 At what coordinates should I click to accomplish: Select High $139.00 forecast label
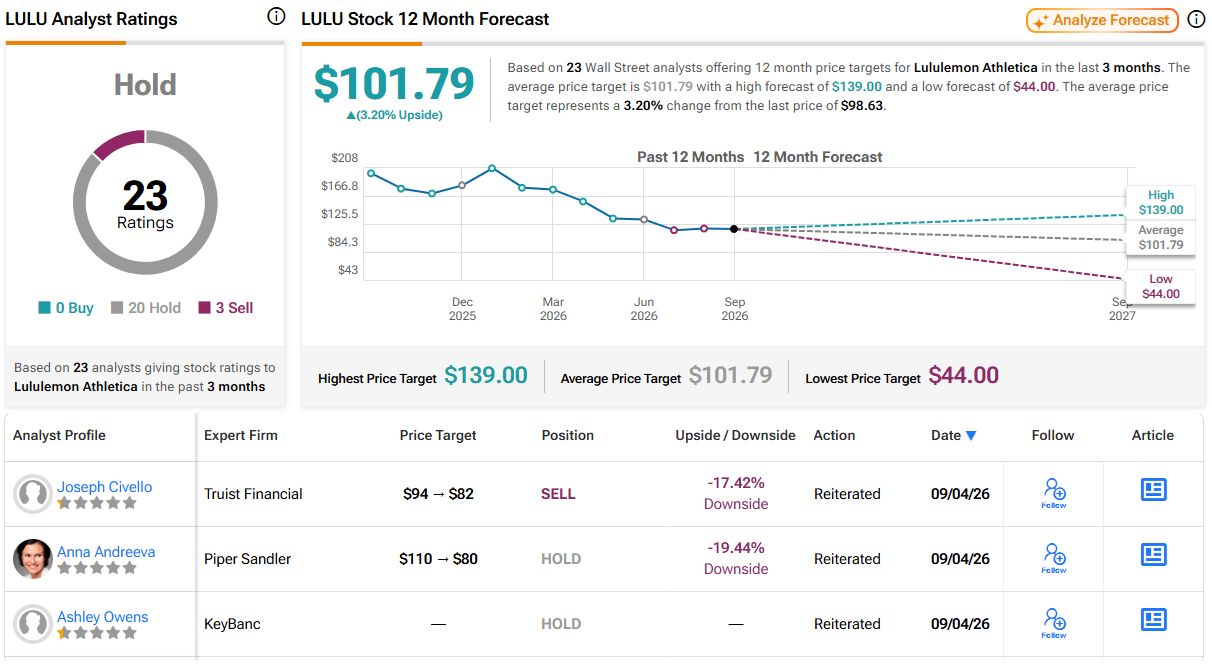pos(1160,203)
